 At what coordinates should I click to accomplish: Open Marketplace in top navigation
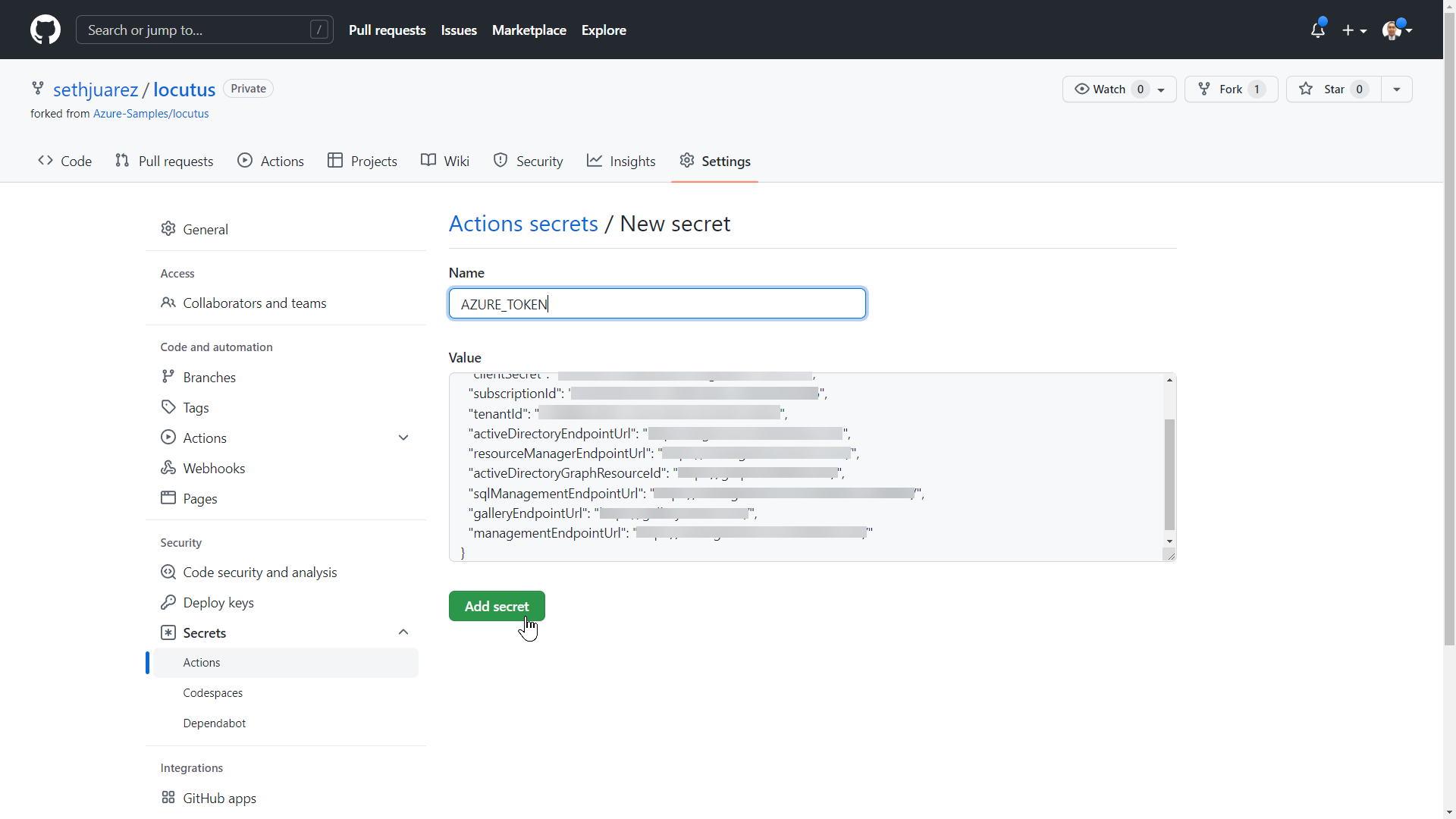point(529,30)
